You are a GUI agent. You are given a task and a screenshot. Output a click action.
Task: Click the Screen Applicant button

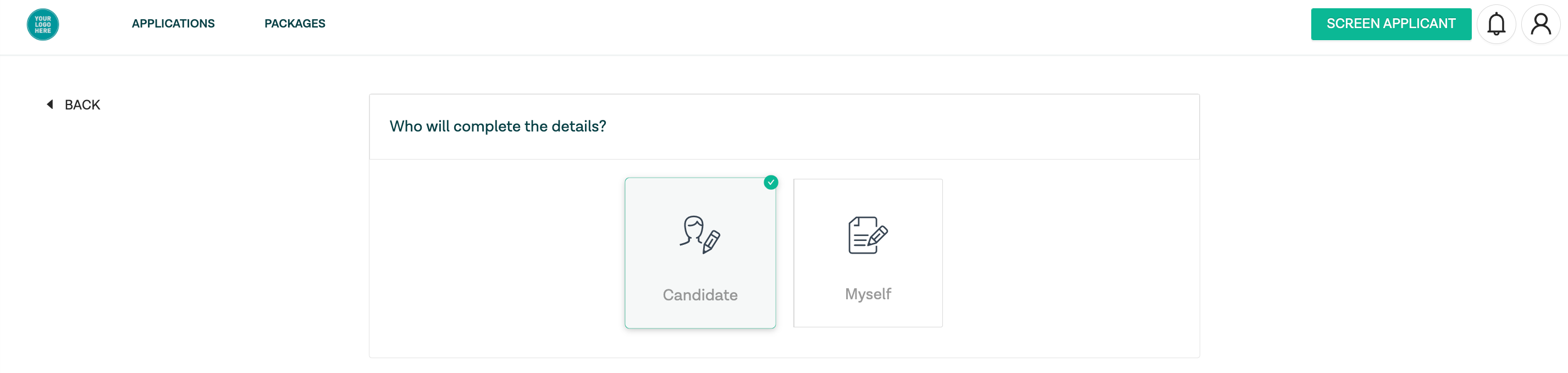click(1391, 24)
